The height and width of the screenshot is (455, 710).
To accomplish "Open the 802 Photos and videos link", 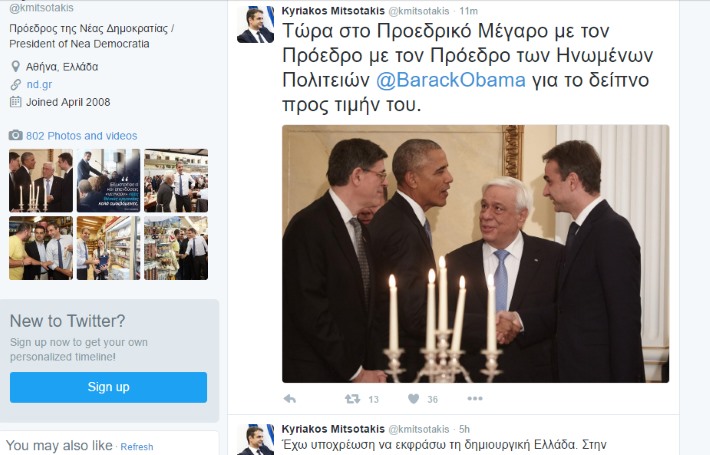I will click(82, 136).
